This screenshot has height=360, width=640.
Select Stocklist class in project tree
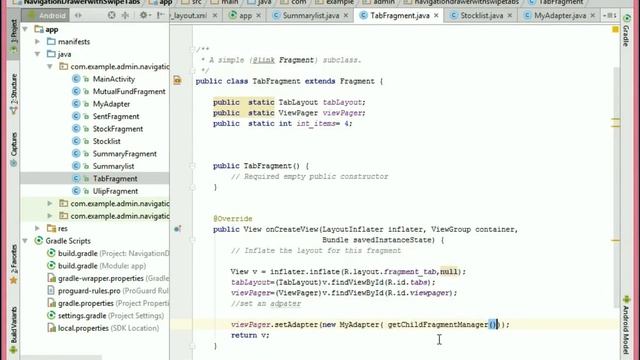click(x=107, y=141)
